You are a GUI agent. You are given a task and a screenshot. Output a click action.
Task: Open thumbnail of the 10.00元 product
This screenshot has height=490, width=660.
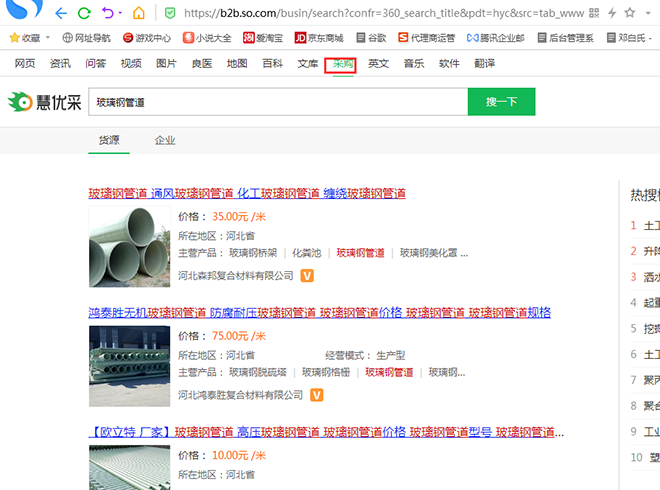click(x=130, y=467)
